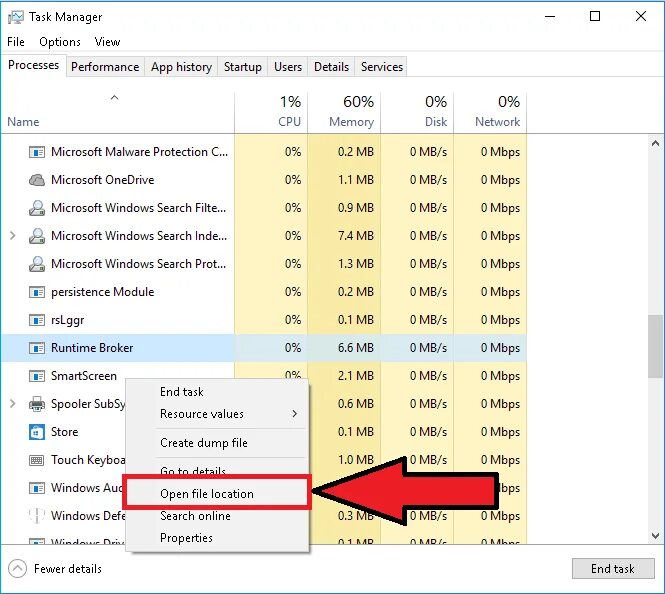Maximize the Task Manager window
Viewport: 665px width, 594px height.
tap(595, 17)
